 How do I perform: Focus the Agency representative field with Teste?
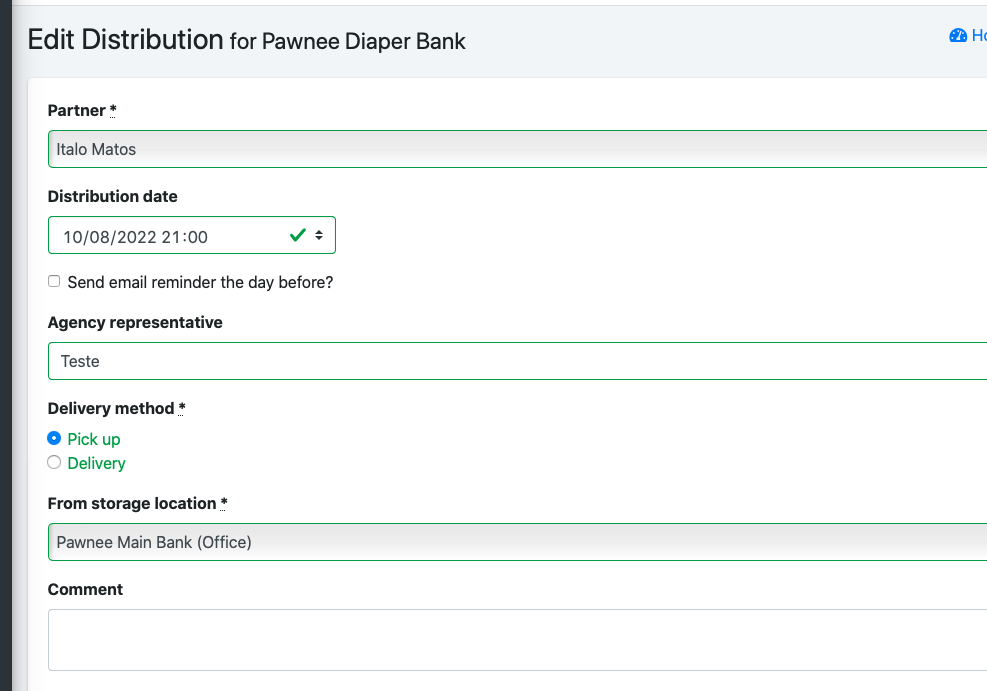517,361
